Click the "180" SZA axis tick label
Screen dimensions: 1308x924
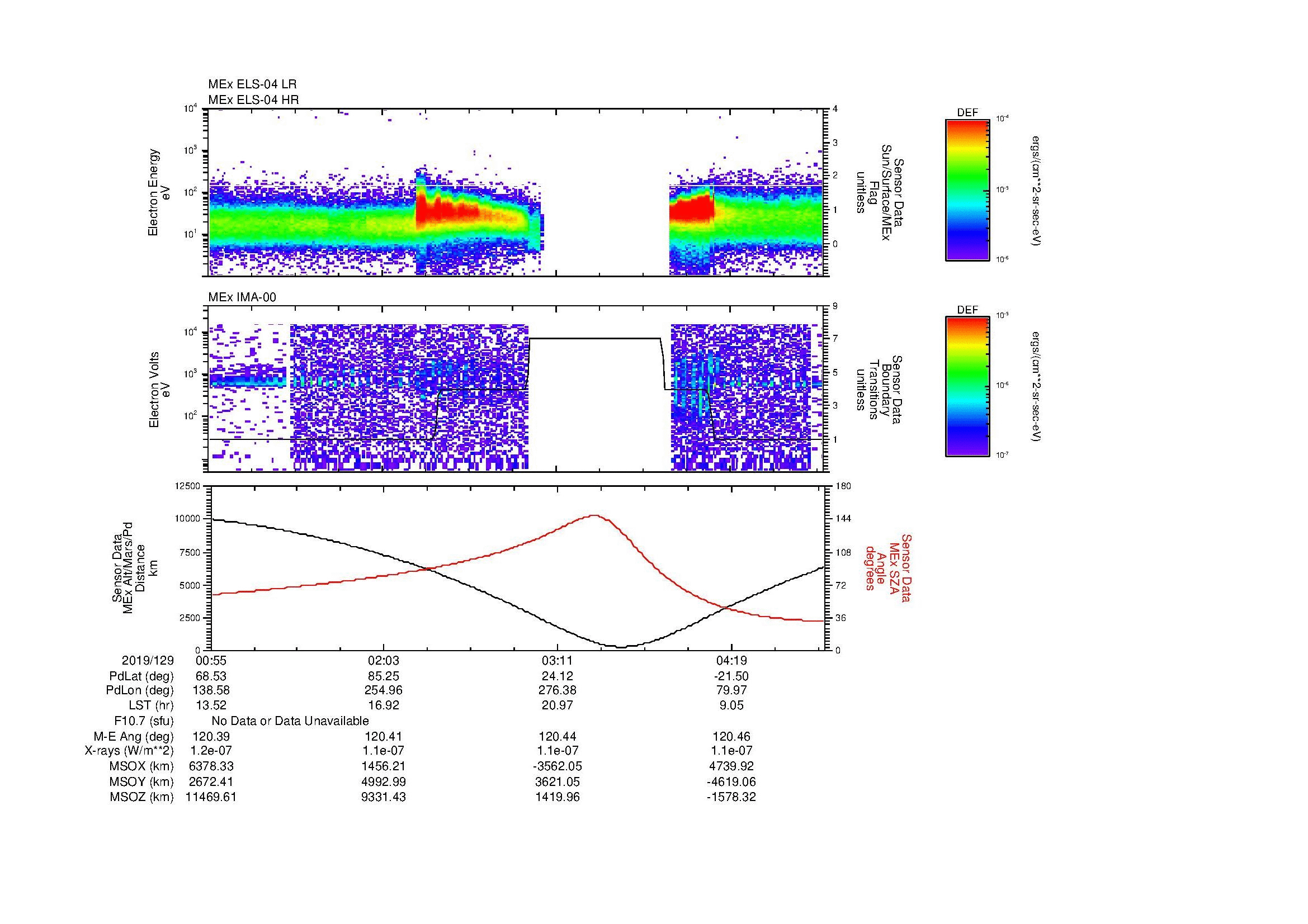pos(843,486)
